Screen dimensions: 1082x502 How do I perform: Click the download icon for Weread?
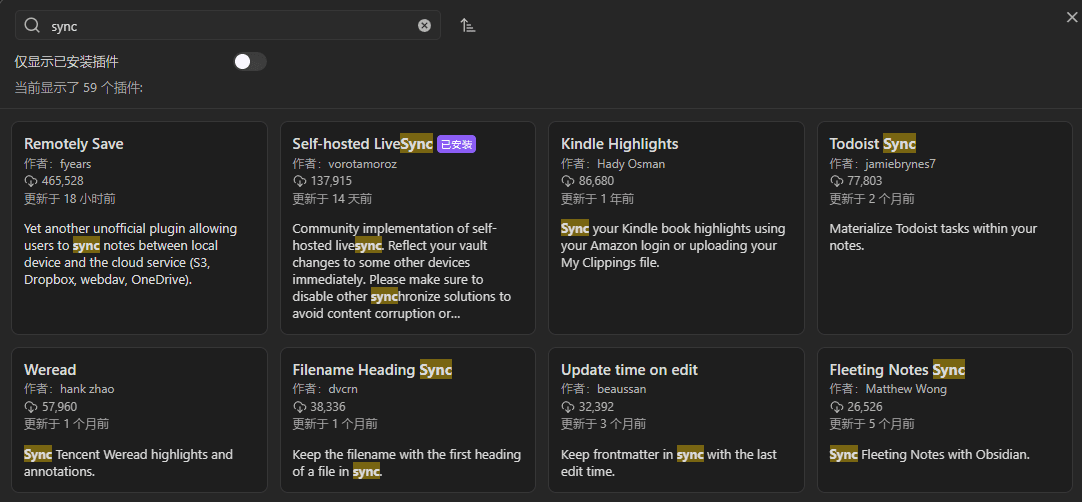[30, 407]
